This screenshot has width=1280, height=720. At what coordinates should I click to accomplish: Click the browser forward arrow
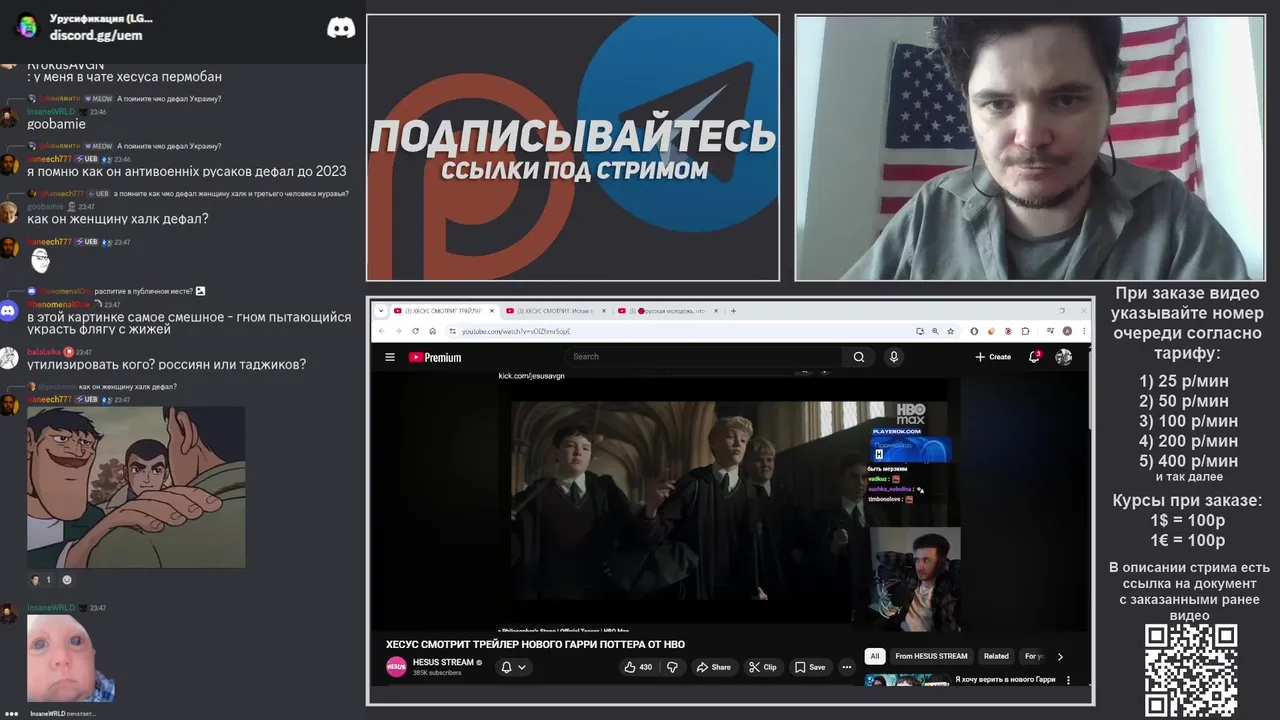pos(398,331)
